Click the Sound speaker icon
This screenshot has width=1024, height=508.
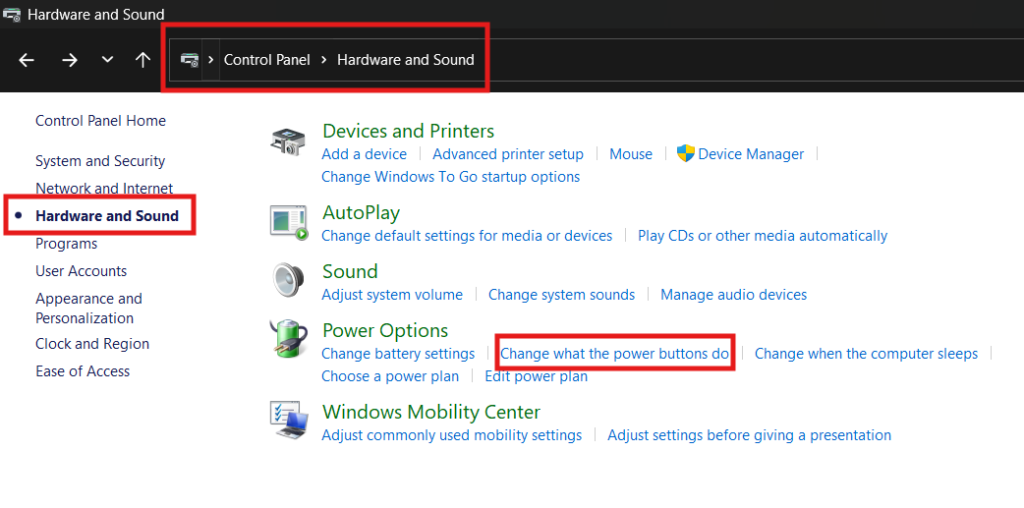click(x=288, y=281)
